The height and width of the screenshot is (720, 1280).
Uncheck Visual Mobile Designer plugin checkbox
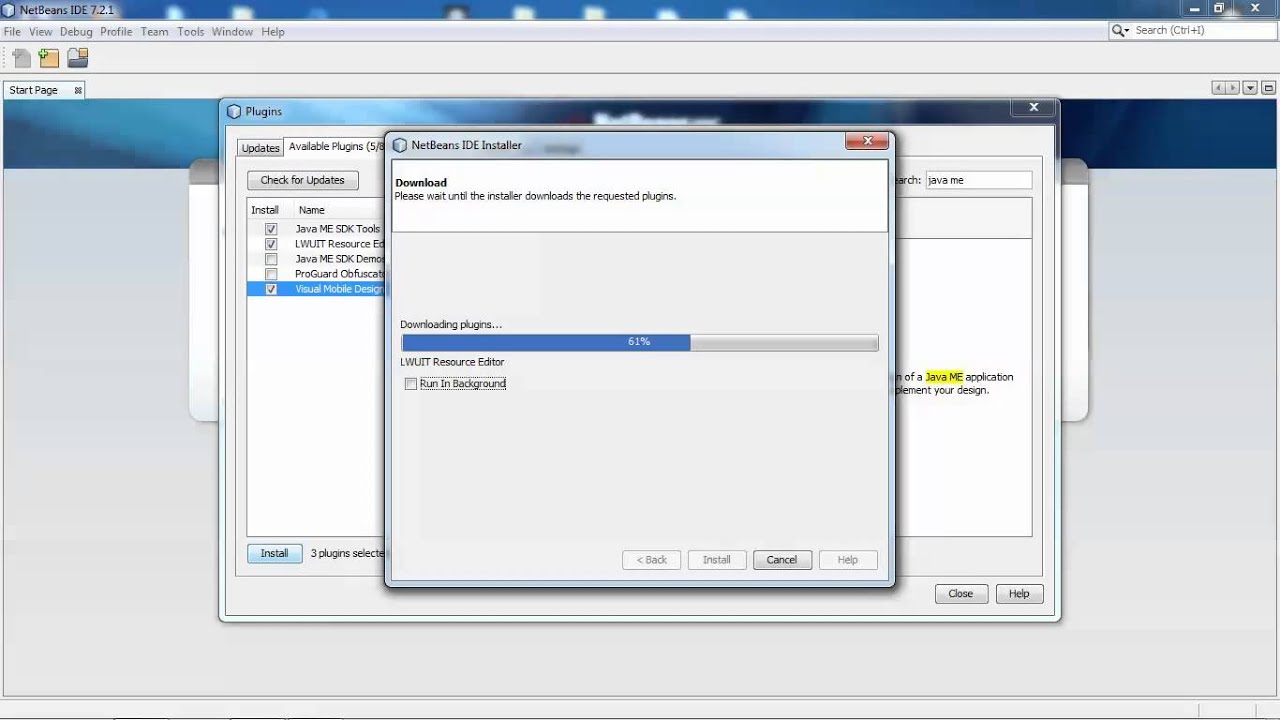[271, 289]
